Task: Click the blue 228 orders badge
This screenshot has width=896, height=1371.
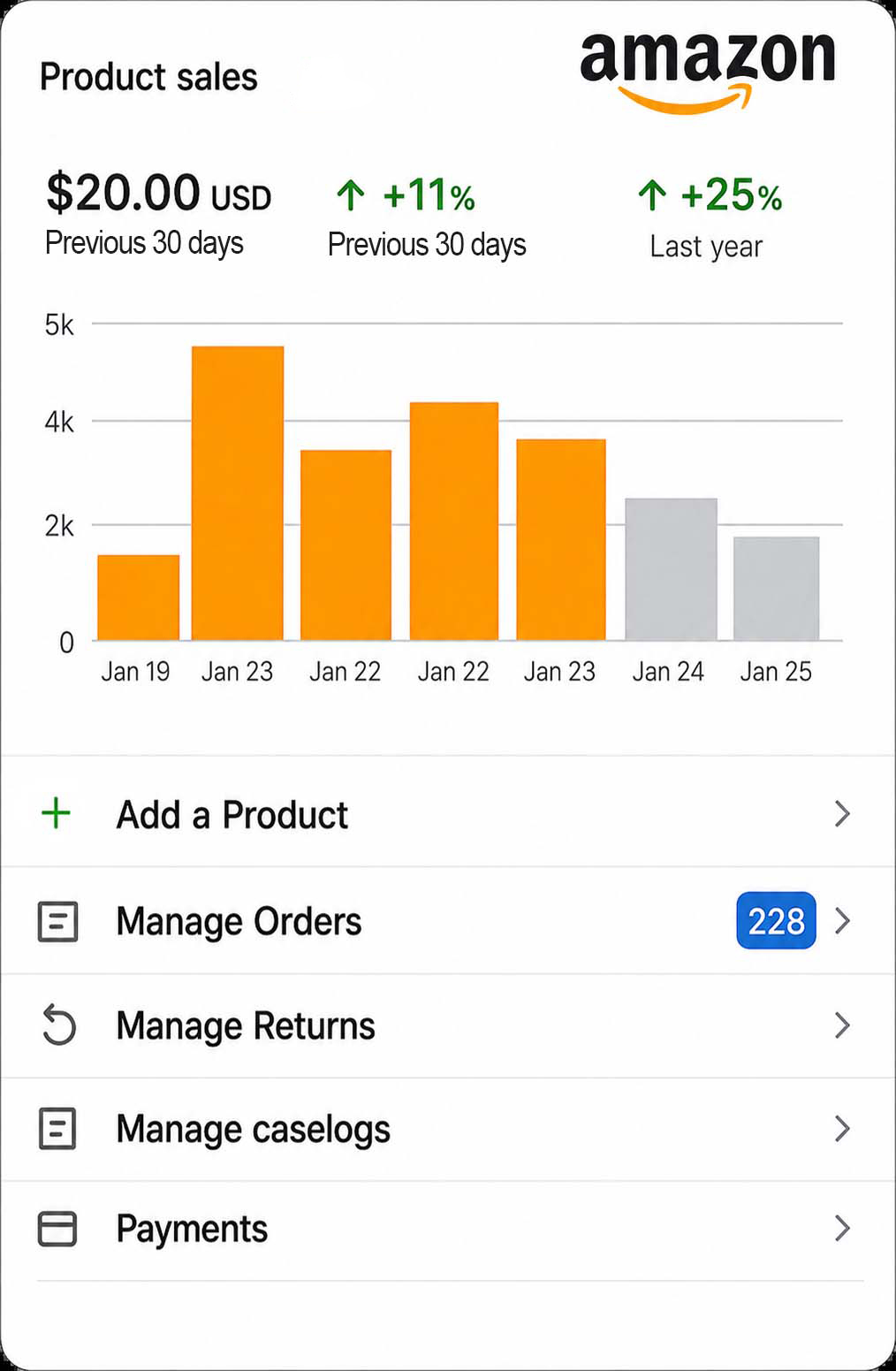Action: (776, 921)
